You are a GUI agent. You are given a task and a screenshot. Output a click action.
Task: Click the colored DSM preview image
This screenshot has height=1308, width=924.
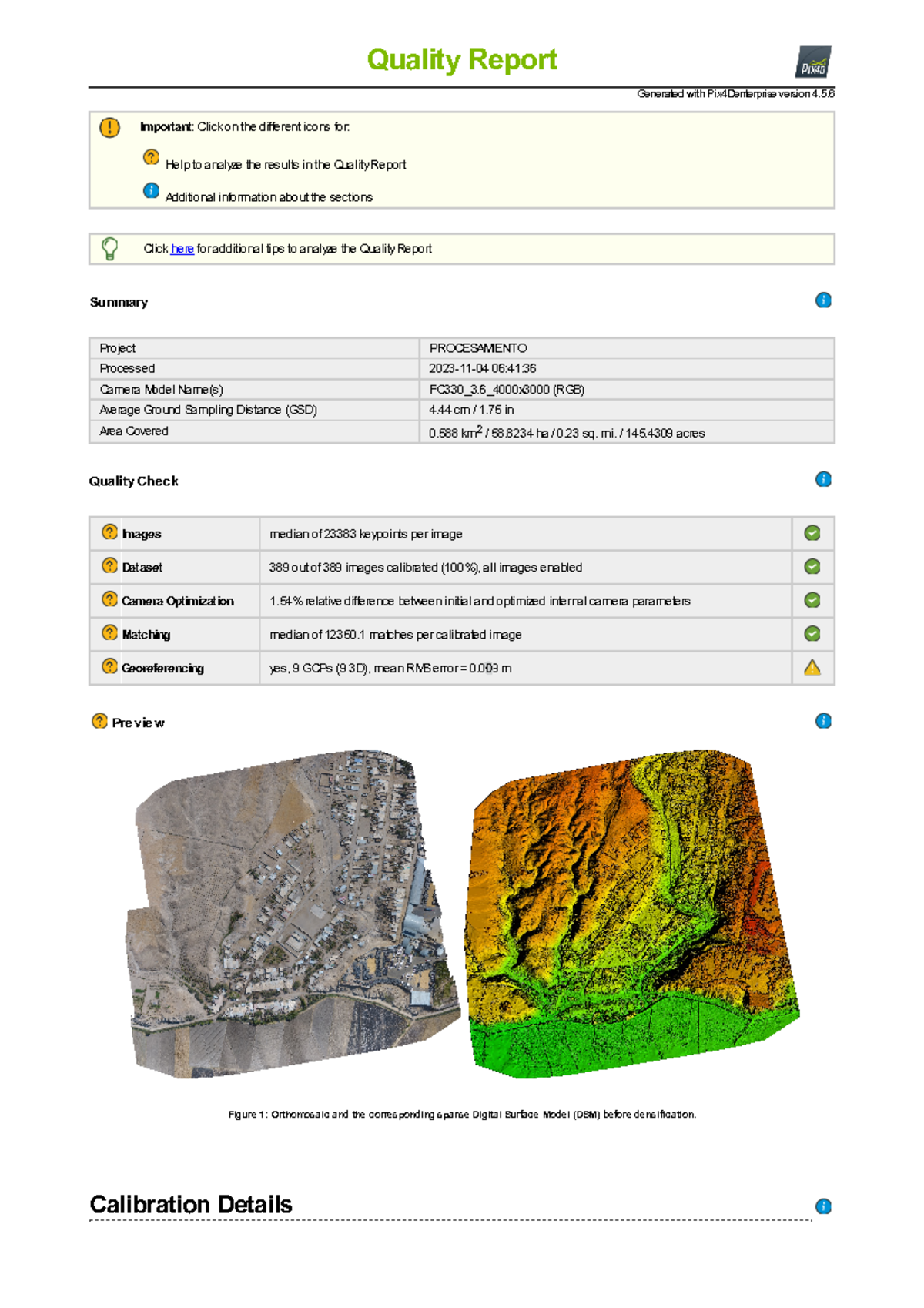[631, 913]
